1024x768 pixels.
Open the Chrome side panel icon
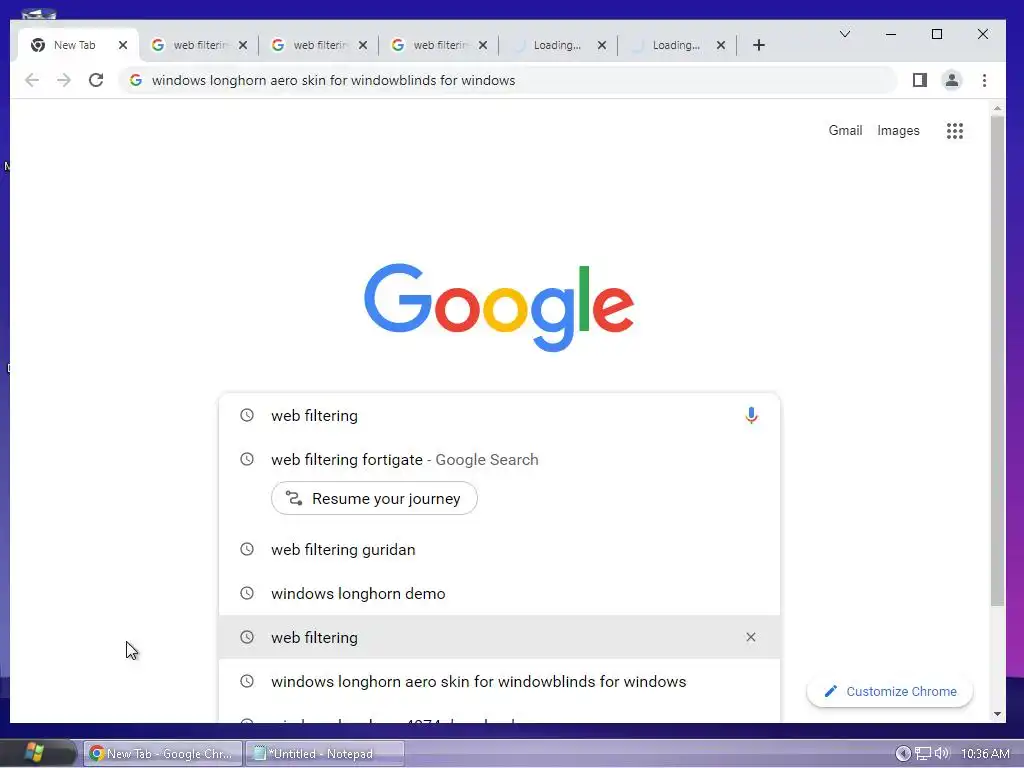pyautogui.click(x=920, y=80)
